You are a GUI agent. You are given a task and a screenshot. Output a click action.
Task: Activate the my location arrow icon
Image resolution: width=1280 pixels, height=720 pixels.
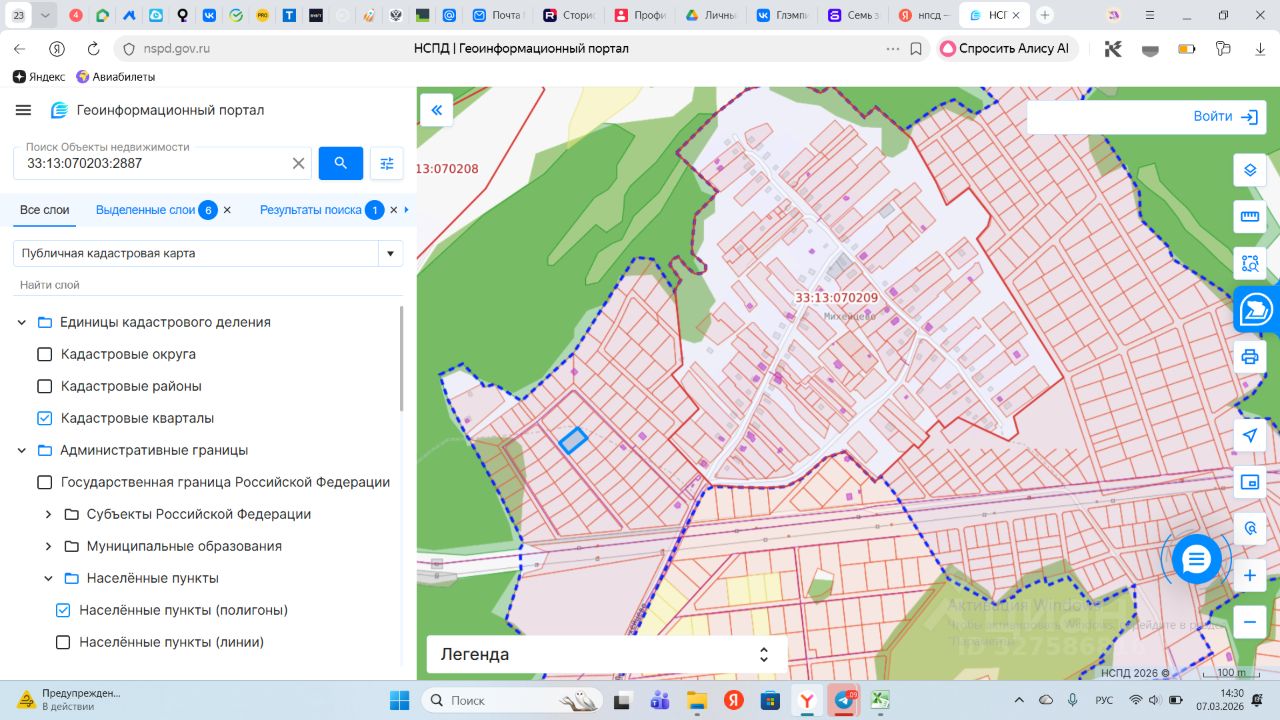1249,436
